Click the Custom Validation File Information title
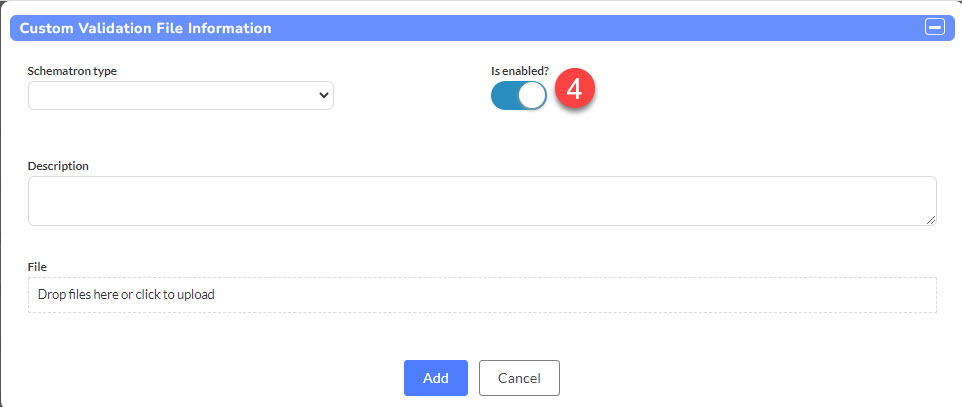The width and height of the screenshot is (962, 407). coord(145,28)
